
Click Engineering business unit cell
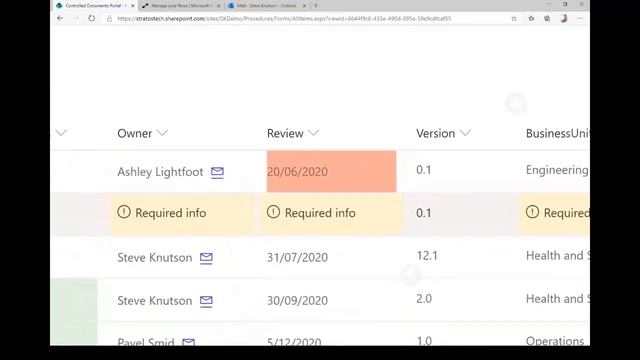click(x=557, y=170)
